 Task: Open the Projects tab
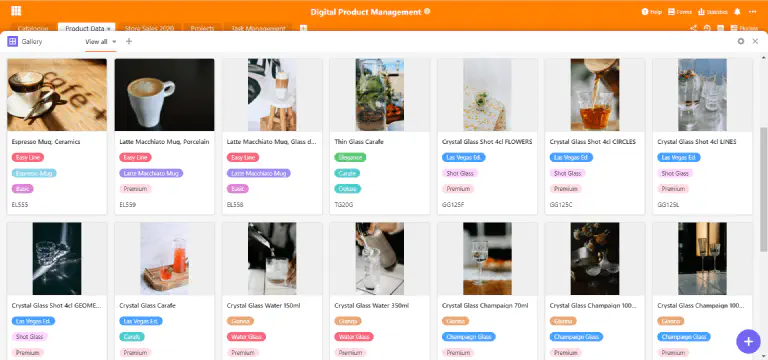coord(202,28)
